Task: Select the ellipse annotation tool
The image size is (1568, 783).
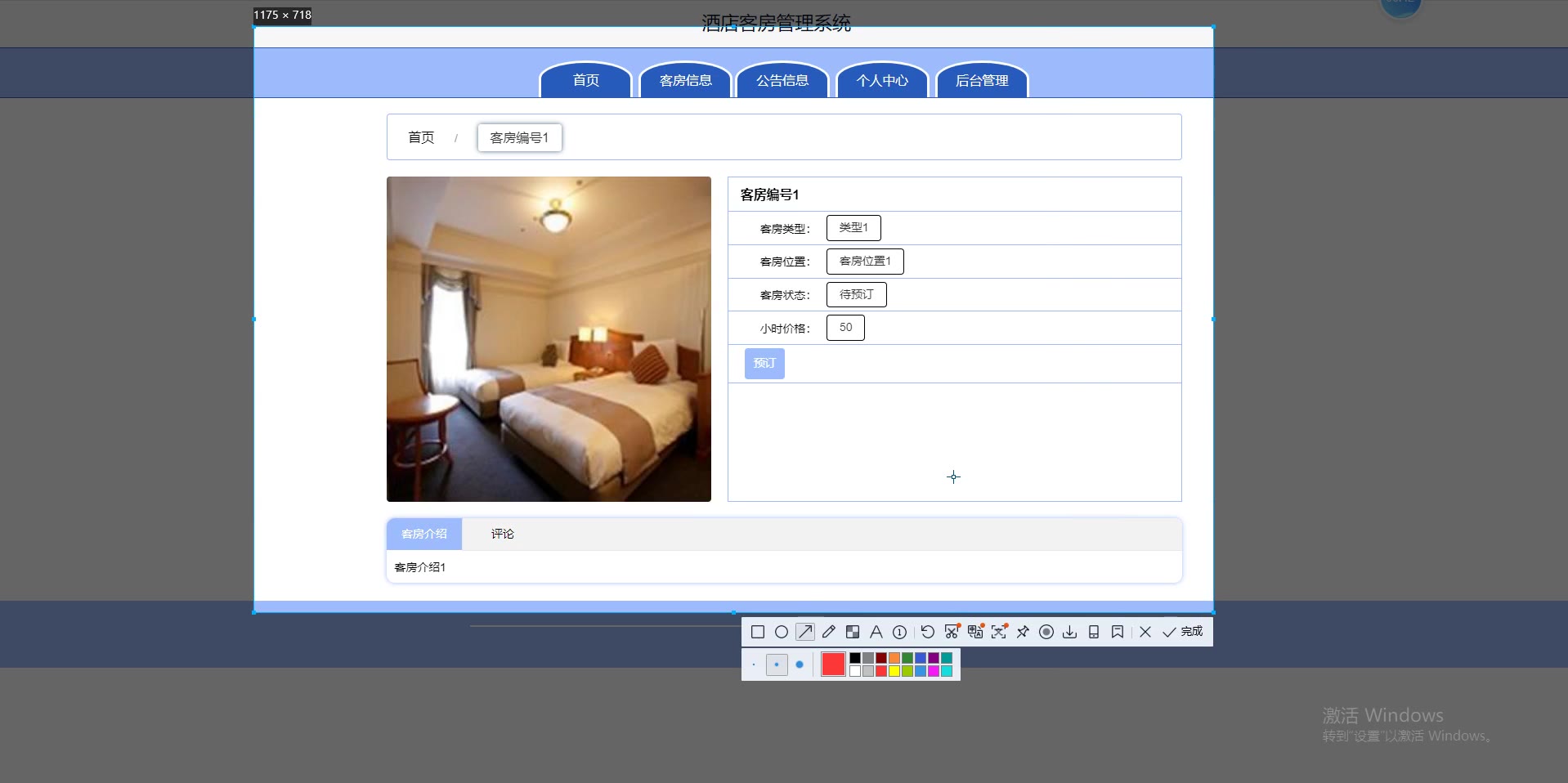Action: (781, 632)
